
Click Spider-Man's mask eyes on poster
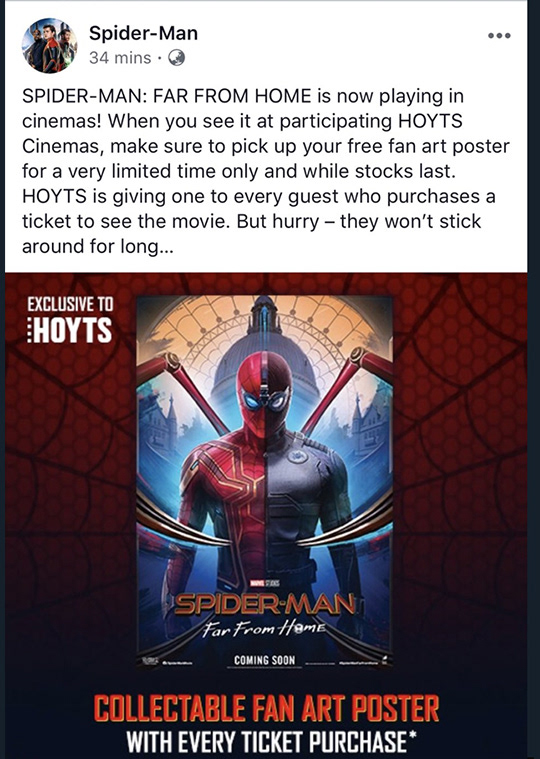(x=265, y=401)
